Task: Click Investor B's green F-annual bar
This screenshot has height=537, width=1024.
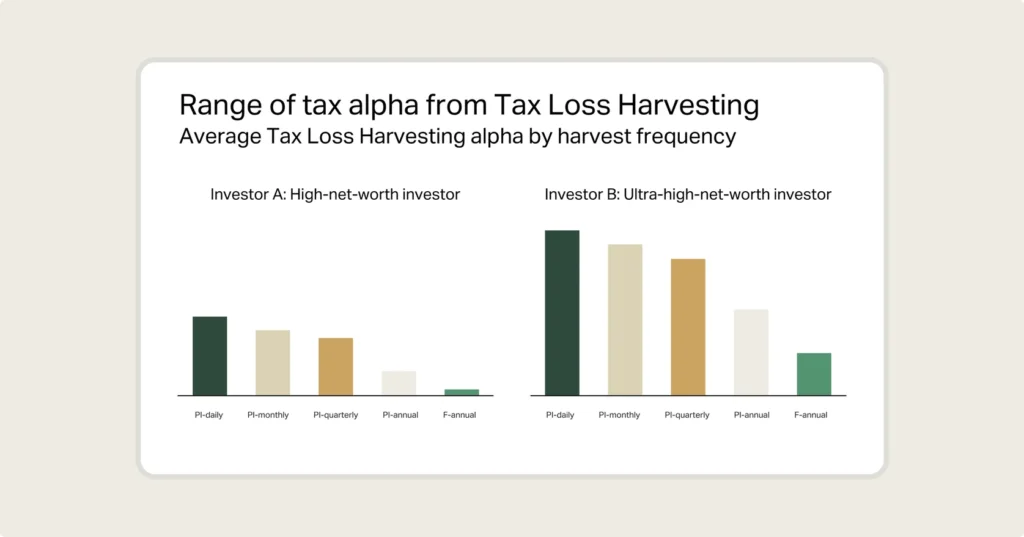Action: pyautogui.click(x=813, y=374)
